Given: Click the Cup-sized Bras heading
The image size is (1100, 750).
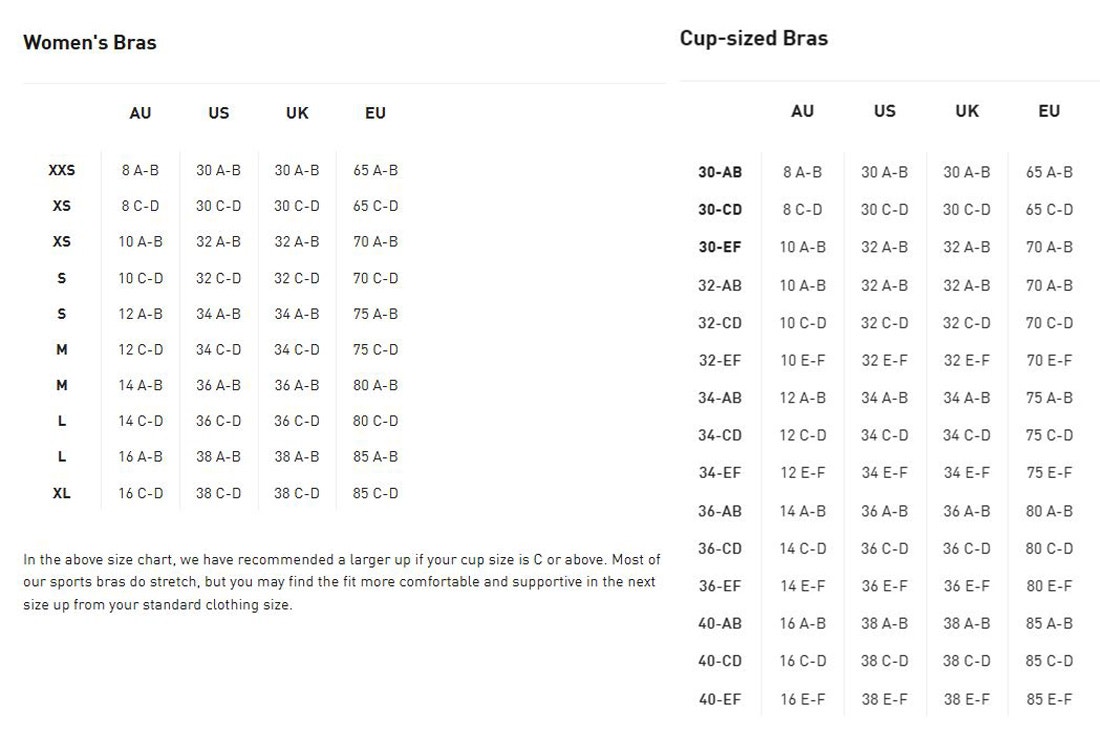Looking at the screenshot, I should 753,39.
